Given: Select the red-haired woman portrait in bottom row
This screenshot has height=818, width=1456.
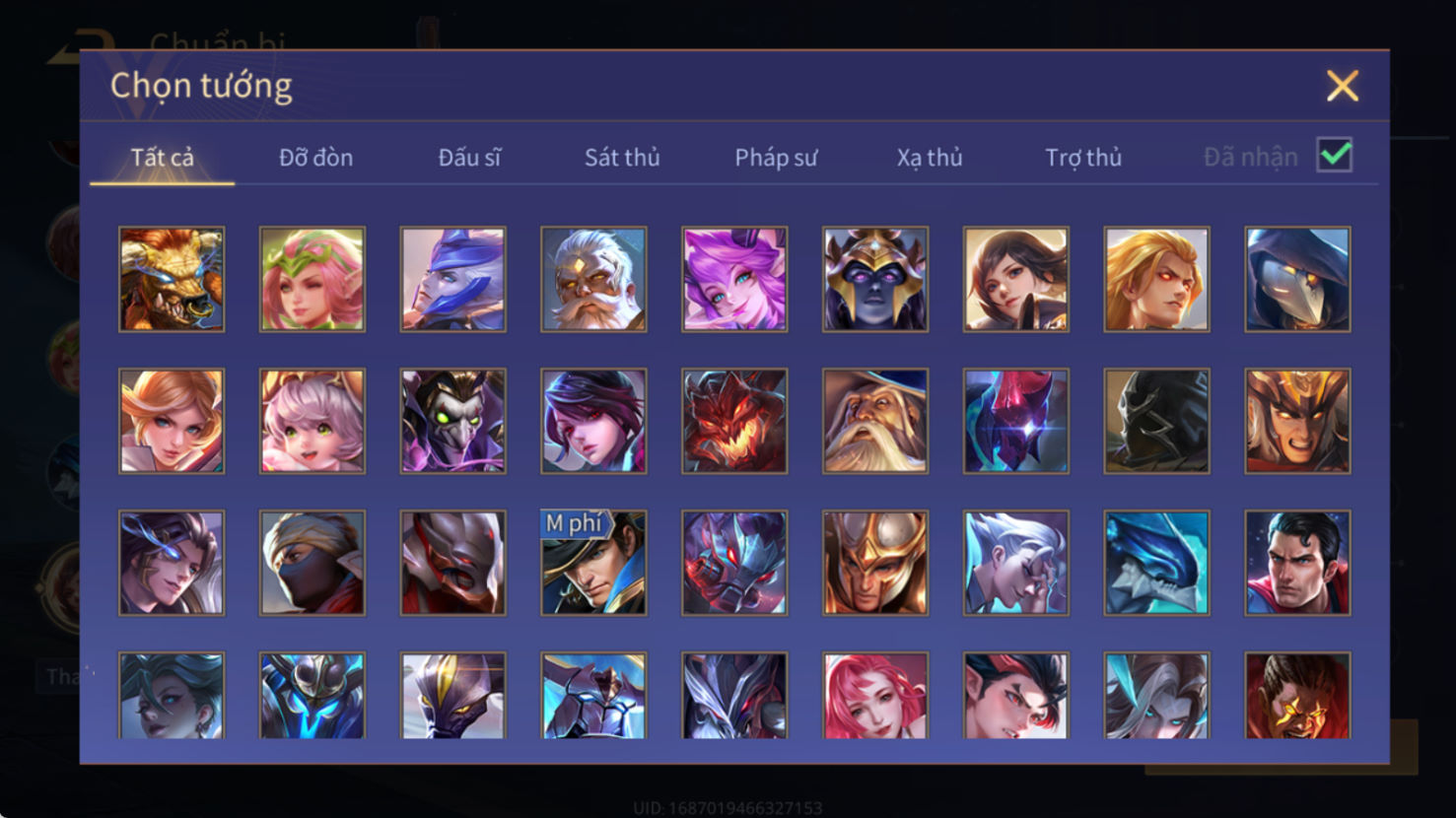Looking at the screenshot, I should point(875,695).
